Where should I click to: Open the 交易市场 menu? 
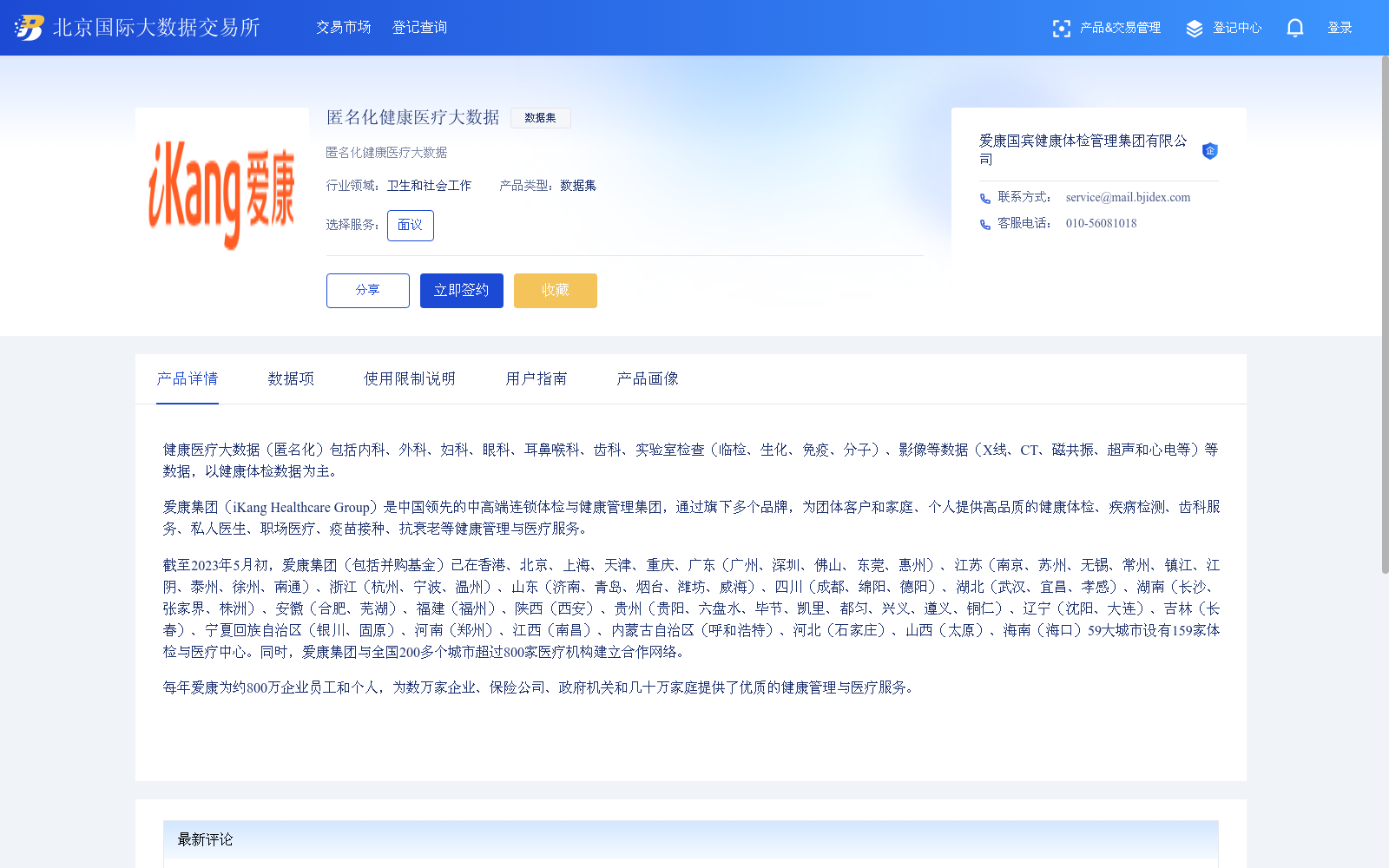pyautogui.click(x=344, y=28)
